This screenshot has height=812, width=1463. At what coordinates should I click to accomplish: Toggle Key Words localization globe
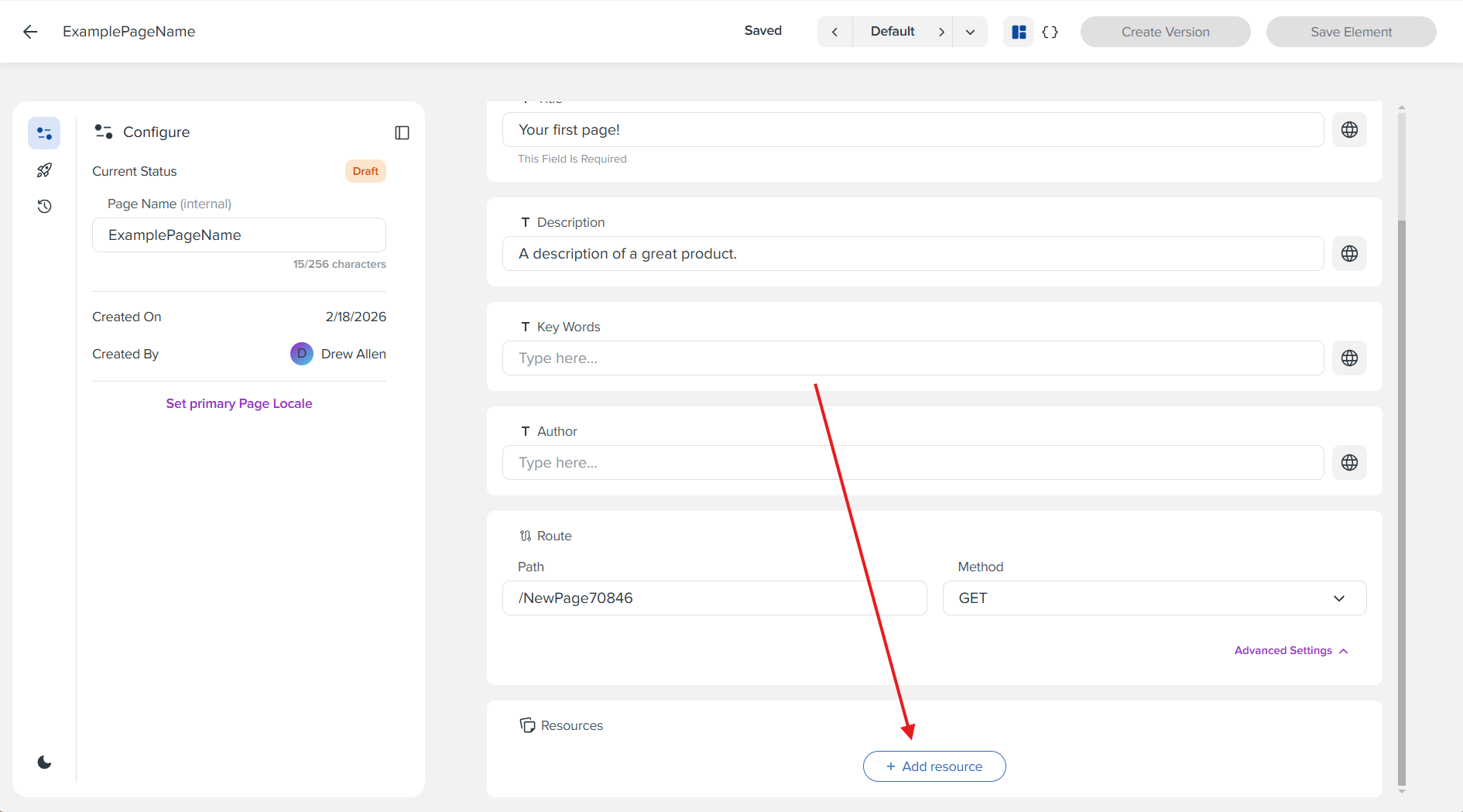pyautogui.click(x=1349, y=358)
